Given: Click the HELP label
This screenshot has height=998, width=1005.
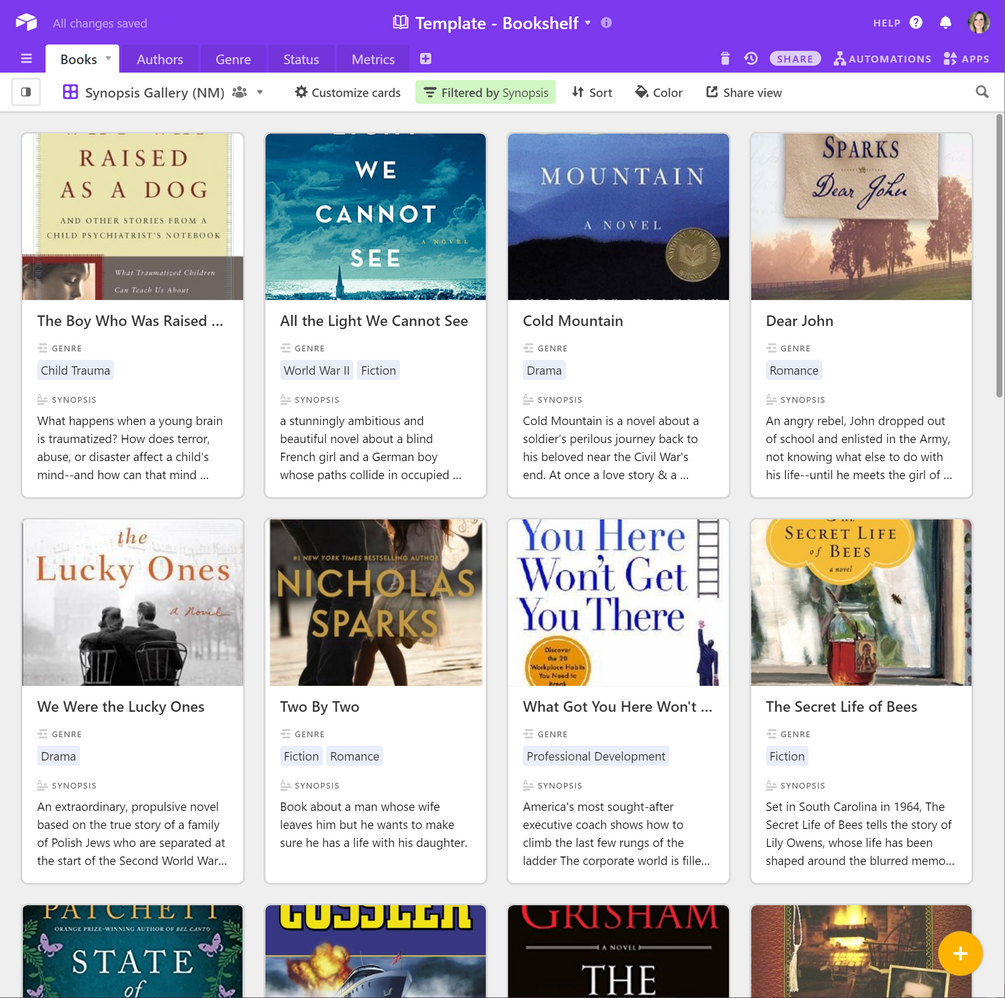Looking at the screenshot, I should [x=886, y=23].
